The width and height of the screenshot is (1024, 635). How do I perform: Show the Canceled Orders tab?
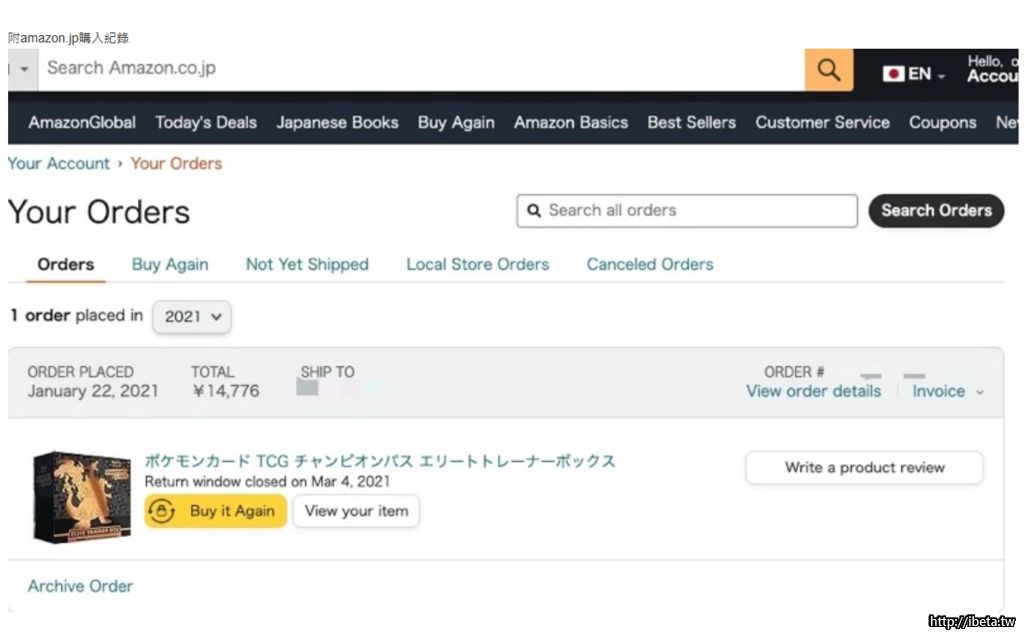pyautogui.click(x=650, y=265)
